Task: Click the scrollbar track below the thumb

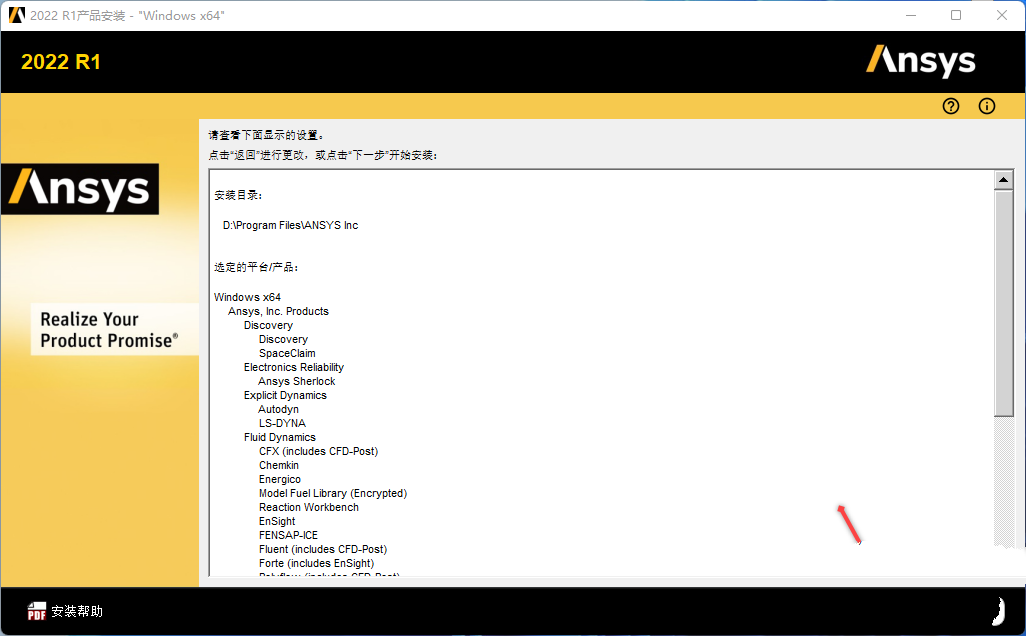Action: coord(1003,481)
